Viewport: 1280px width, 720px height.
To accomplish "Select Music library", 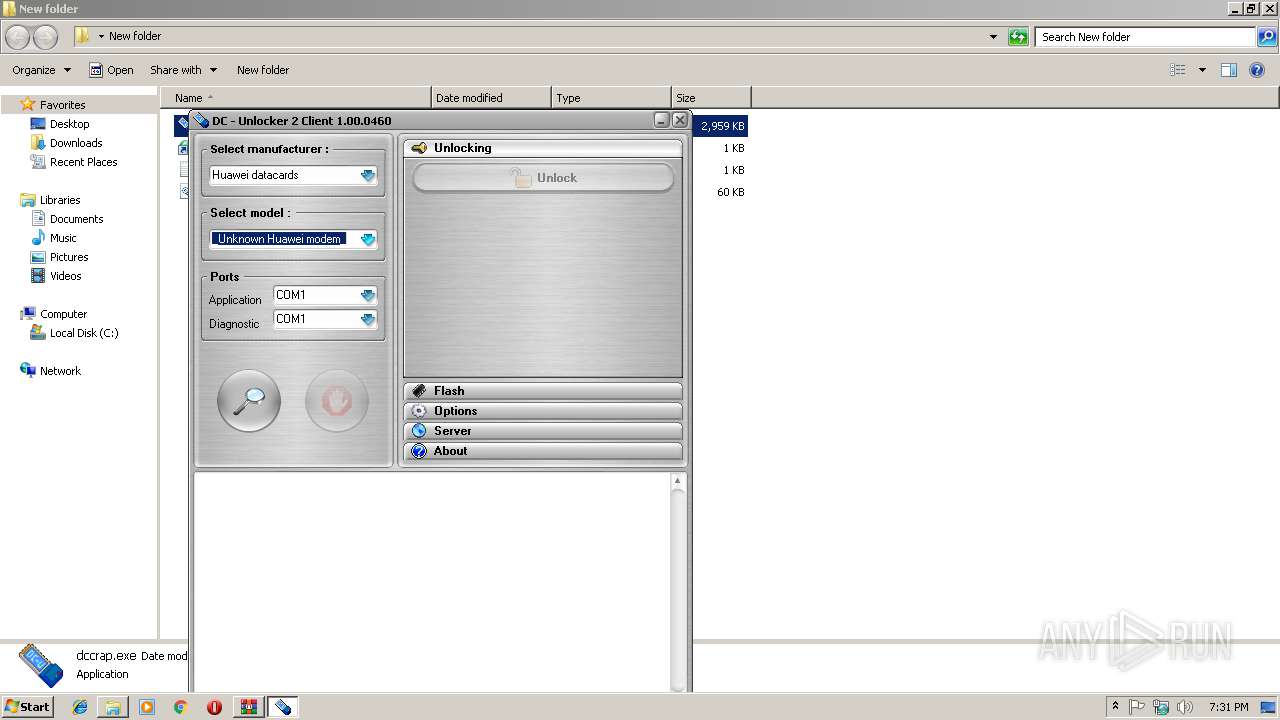I will coord(63,238).
